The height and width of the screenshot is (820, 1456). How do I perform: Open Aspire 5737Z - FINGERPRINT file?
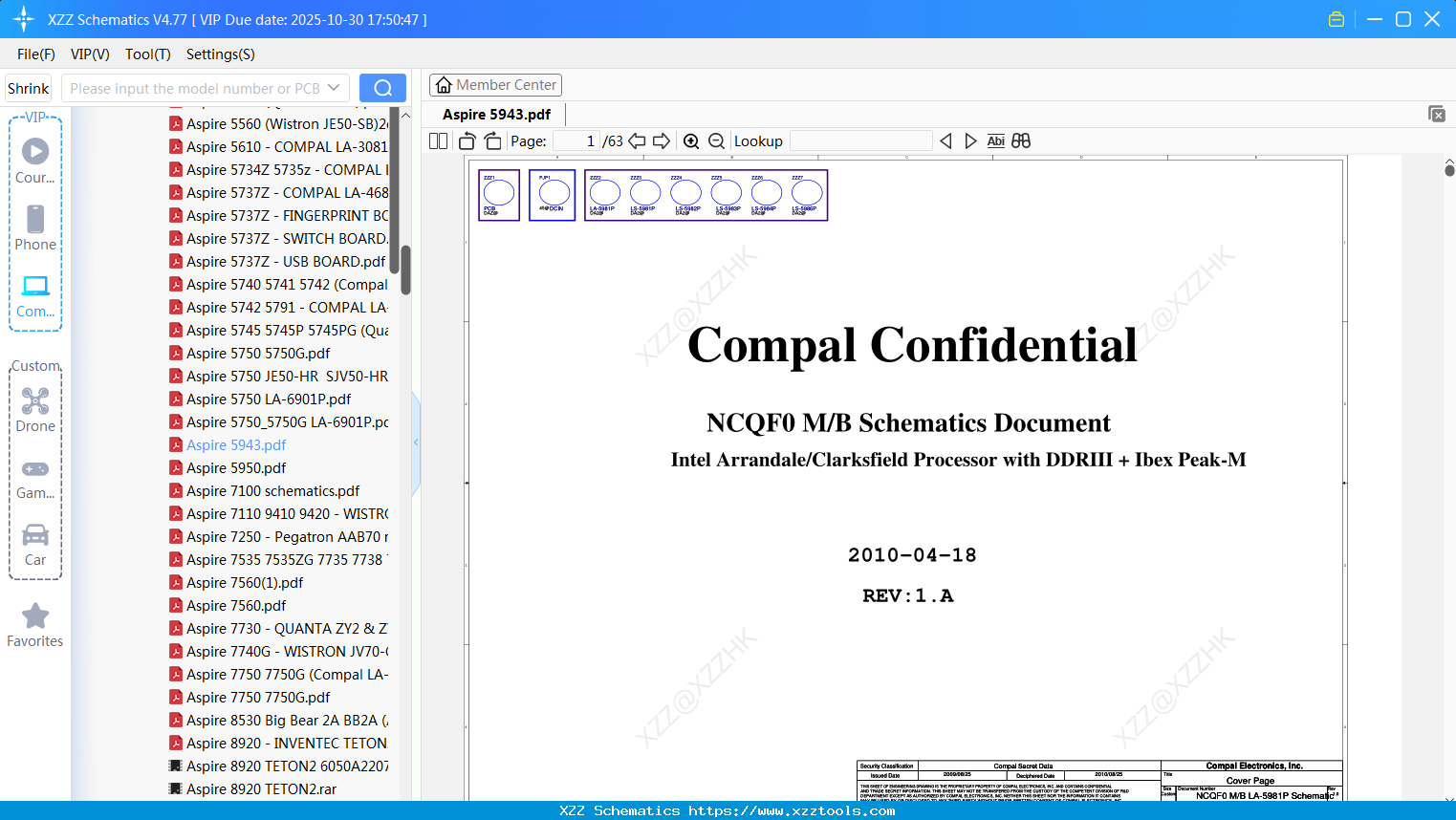point(278,215)
